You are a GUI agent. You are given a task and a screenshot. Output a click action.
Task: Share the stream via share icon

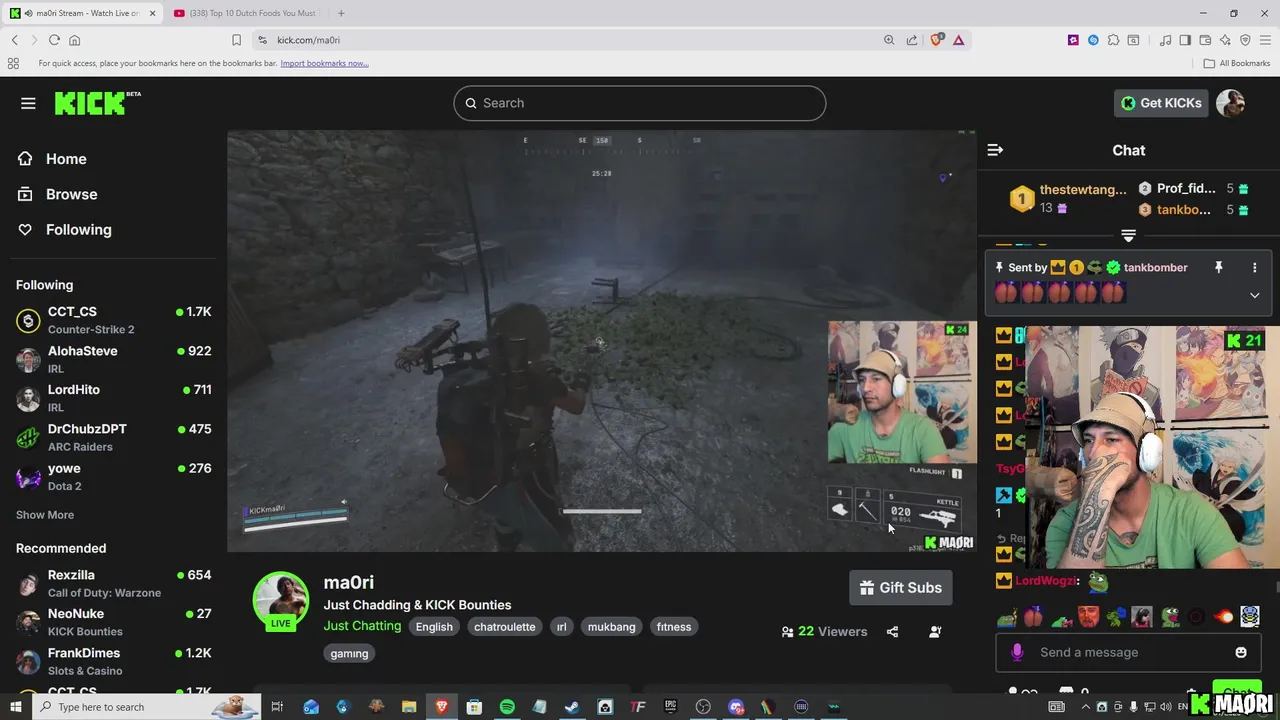[892, 632]
